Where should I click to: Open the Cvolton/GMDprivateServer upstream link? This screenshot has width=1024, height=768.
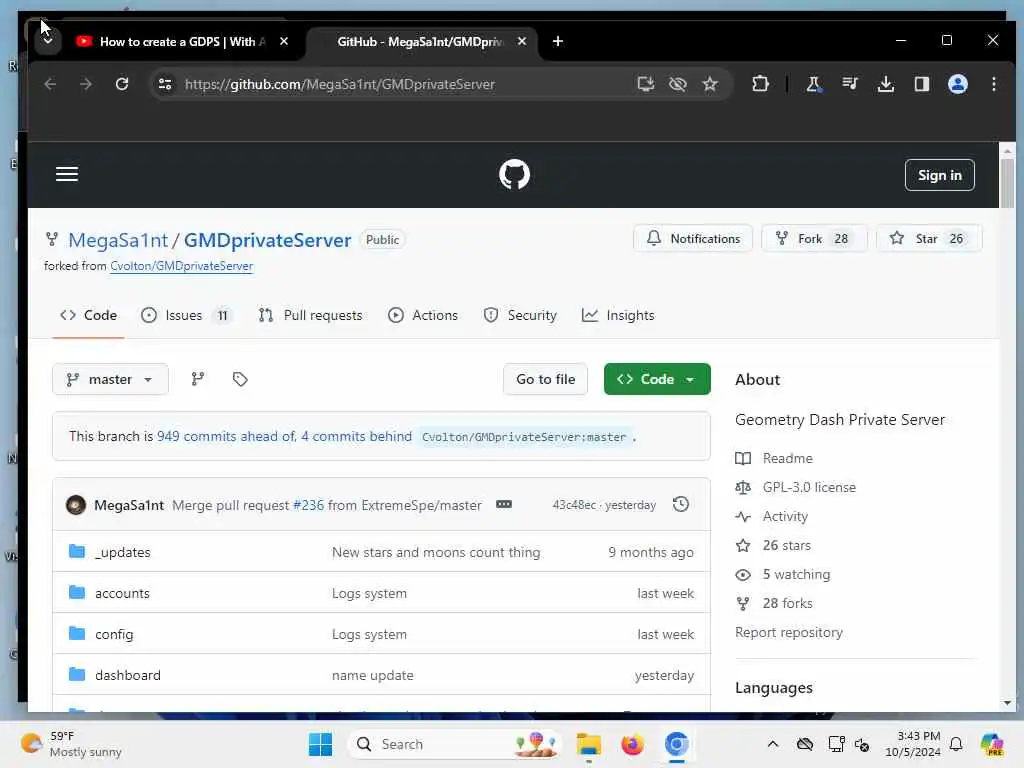click(x=182, y=266)
